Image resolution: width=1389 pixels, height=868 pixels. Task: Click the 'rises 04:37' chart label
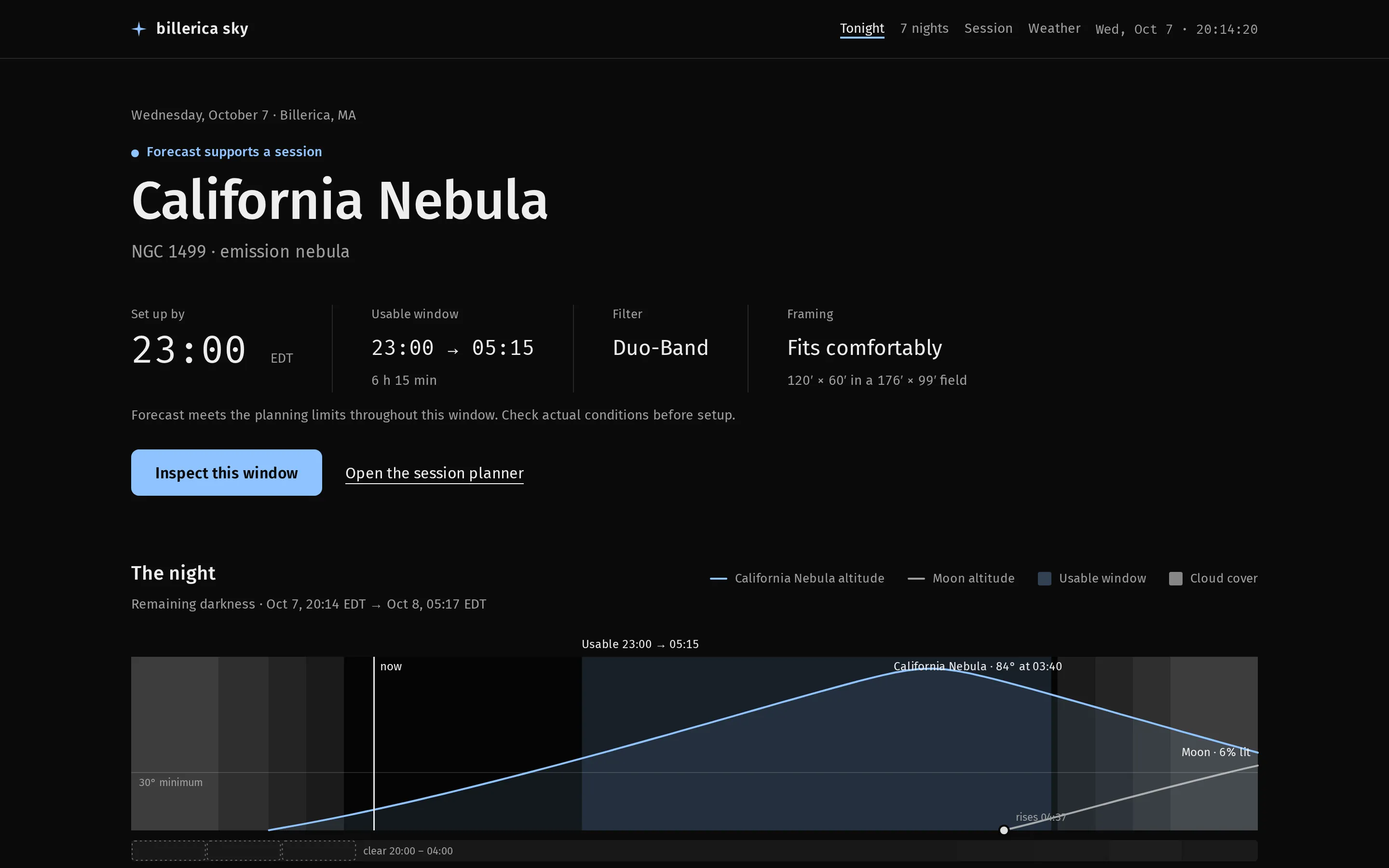(1041, 817)
